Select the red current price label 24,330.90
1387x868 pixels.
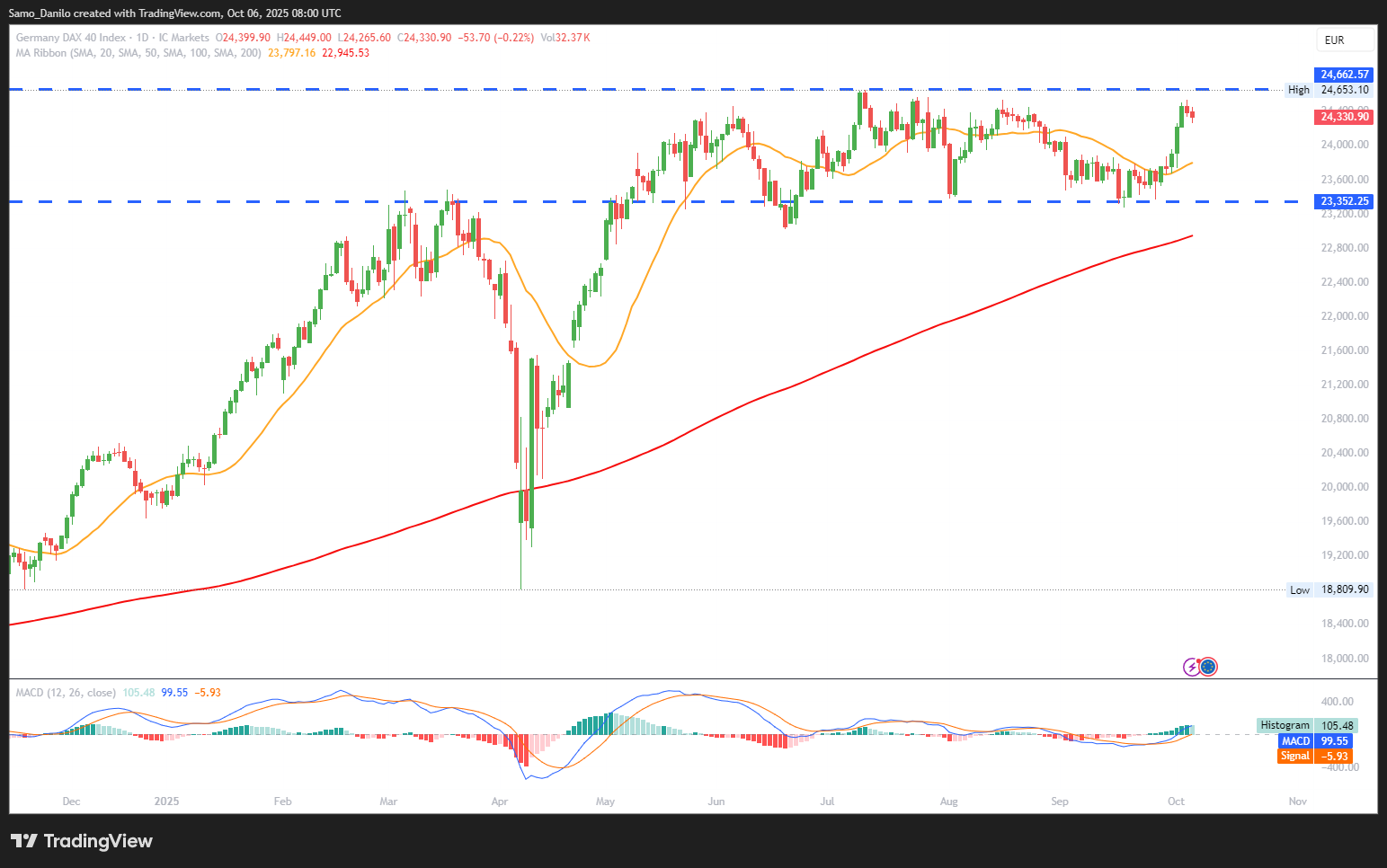1344,117
